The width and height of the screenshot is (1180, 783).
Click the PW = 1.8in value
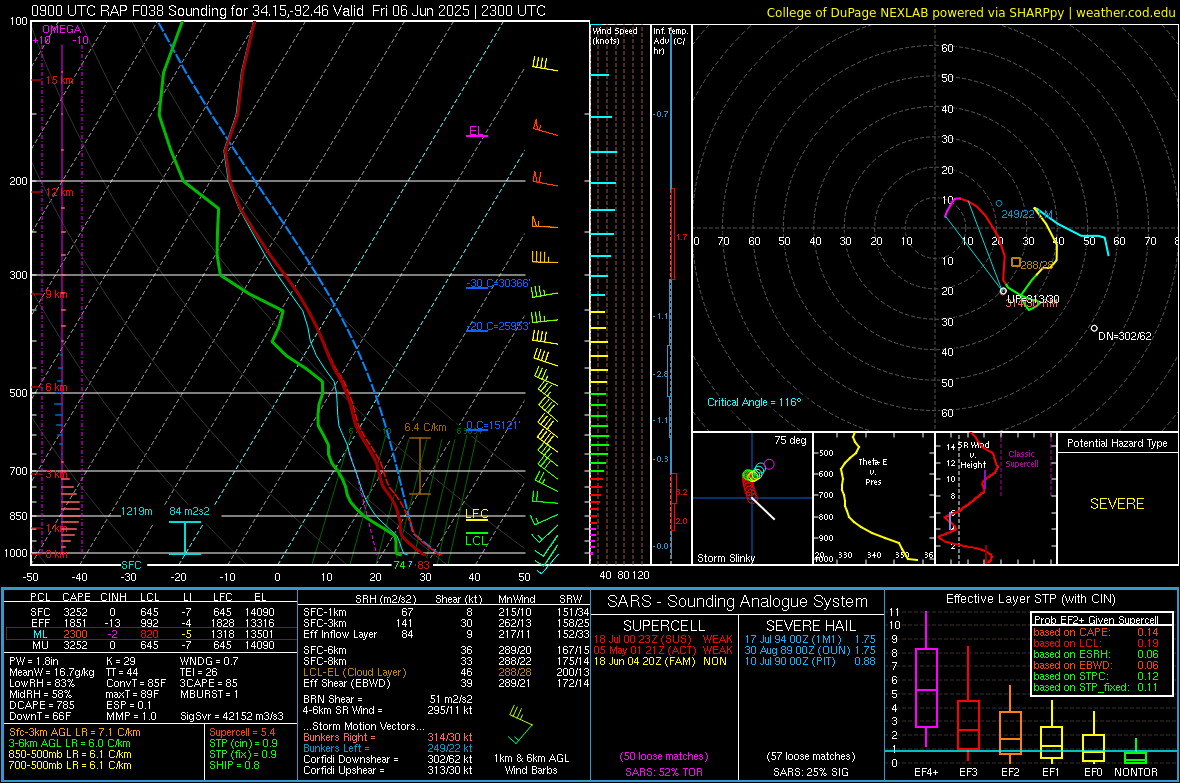(x=34, y=660)
